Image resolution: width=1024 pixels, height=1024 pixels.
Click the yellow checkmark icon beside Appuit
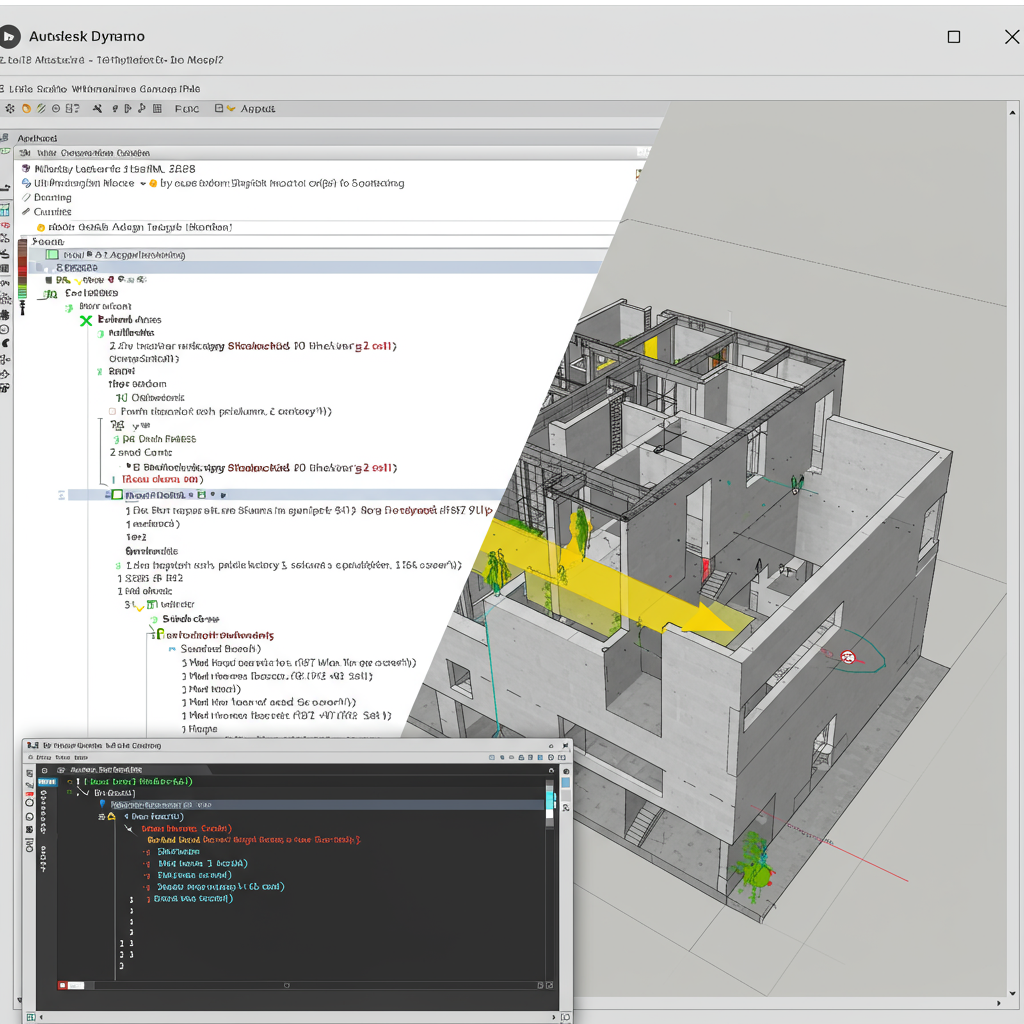click(231, 108)
